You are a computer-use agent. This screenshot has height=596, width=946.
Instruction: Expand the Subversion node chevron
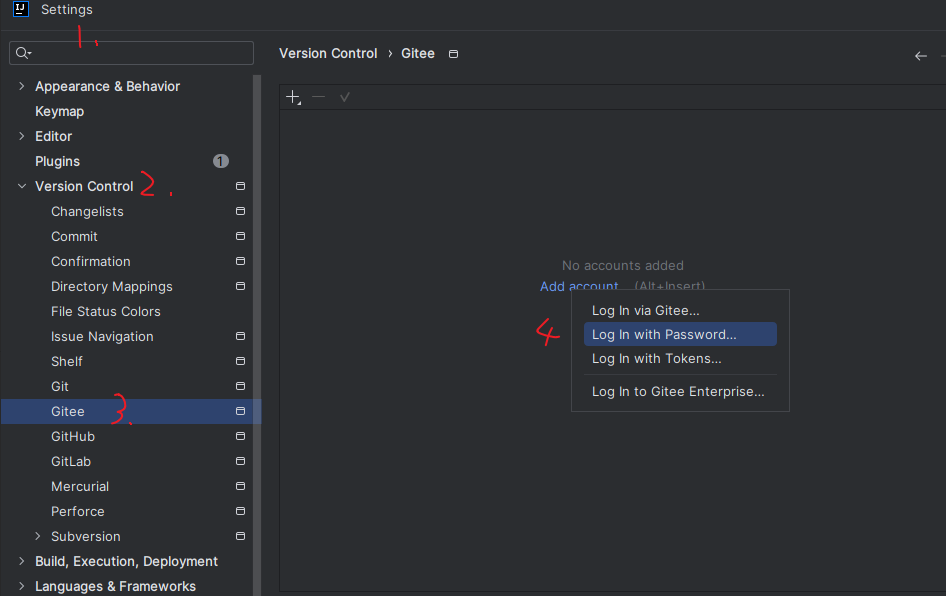[x=38, y=536]
